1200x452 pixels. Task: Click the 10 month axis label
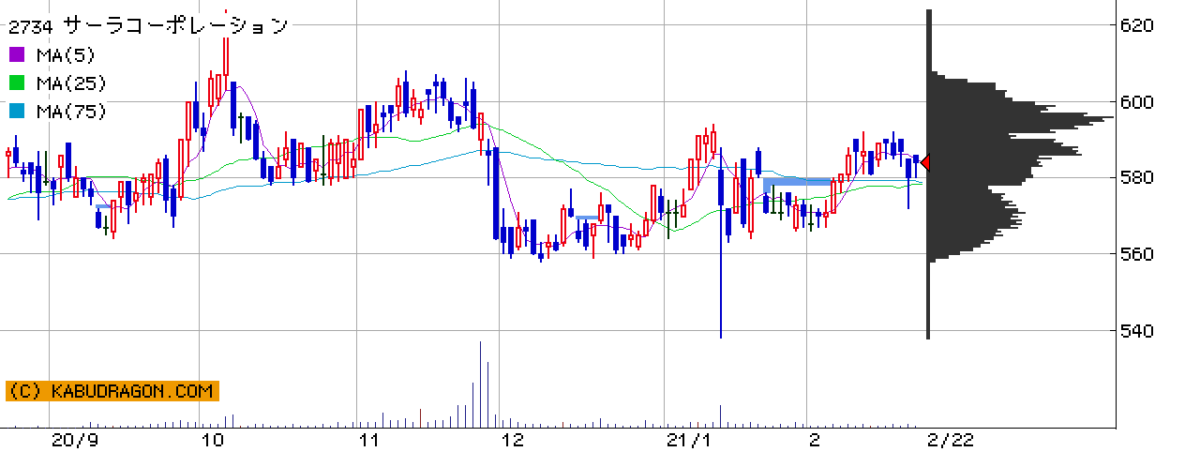pyautogui.click(x=212, y=440)
